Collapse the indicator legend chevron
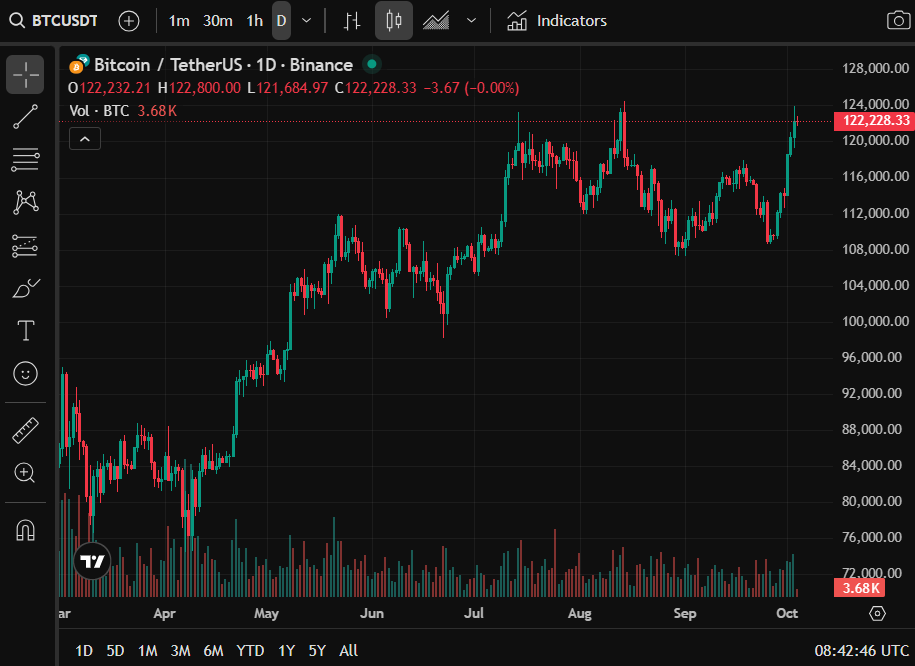The image size is (915, 666). click(85, 139)
